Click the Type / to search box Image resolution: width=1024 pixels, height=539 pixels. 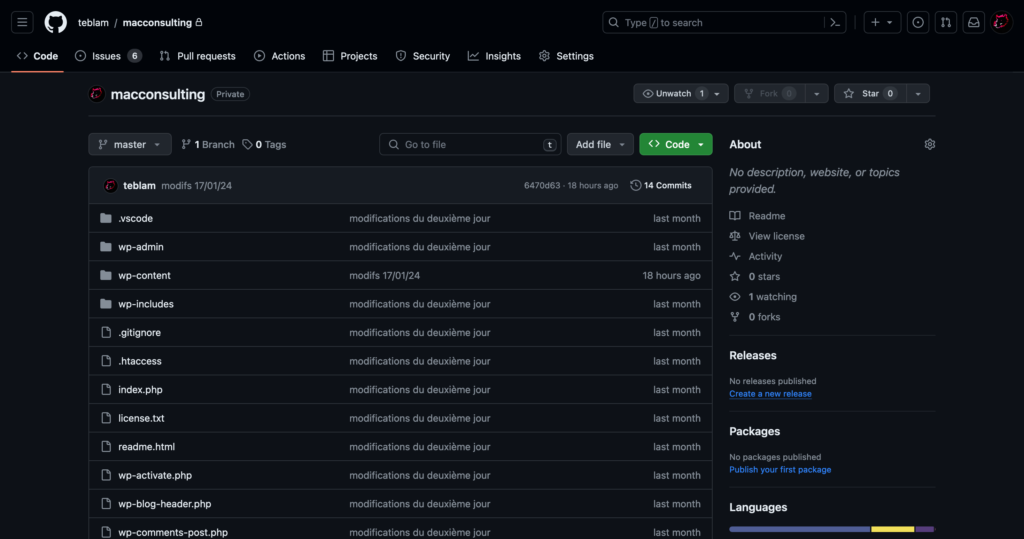pos(724,22)
